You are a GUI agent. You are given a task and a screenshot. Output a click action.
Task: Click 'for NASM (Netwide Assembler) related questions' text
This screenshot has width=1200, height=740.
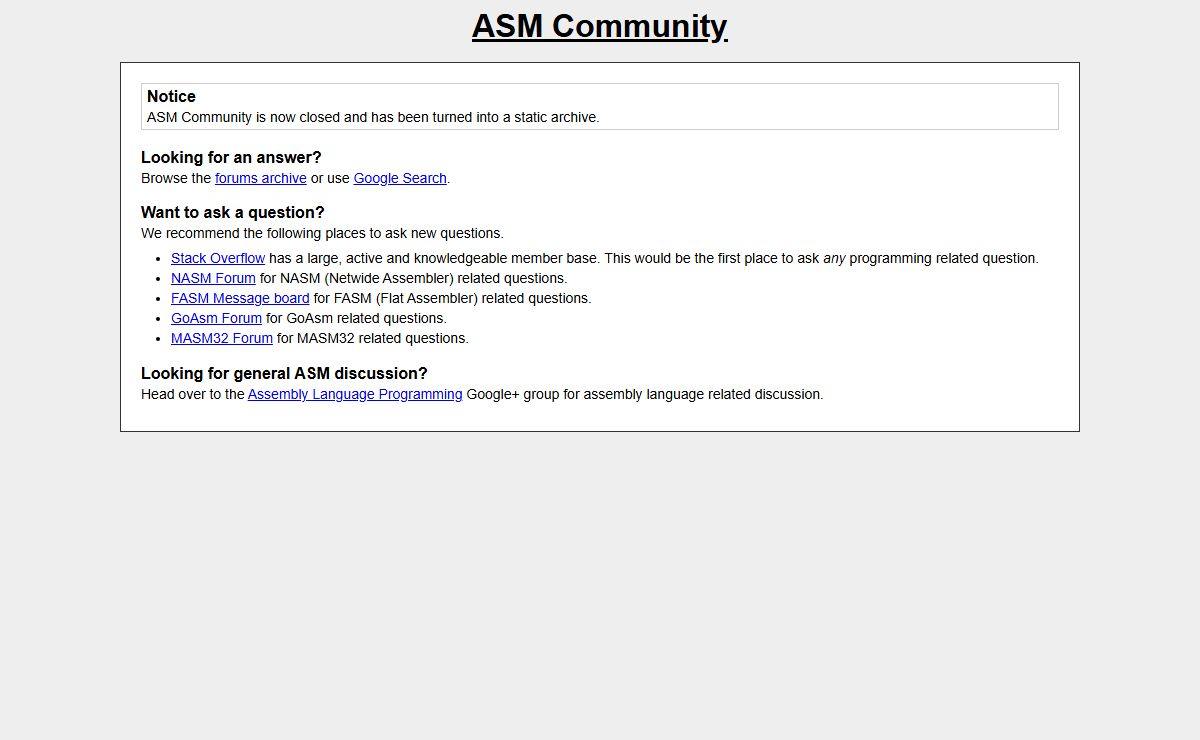(414, 278)
